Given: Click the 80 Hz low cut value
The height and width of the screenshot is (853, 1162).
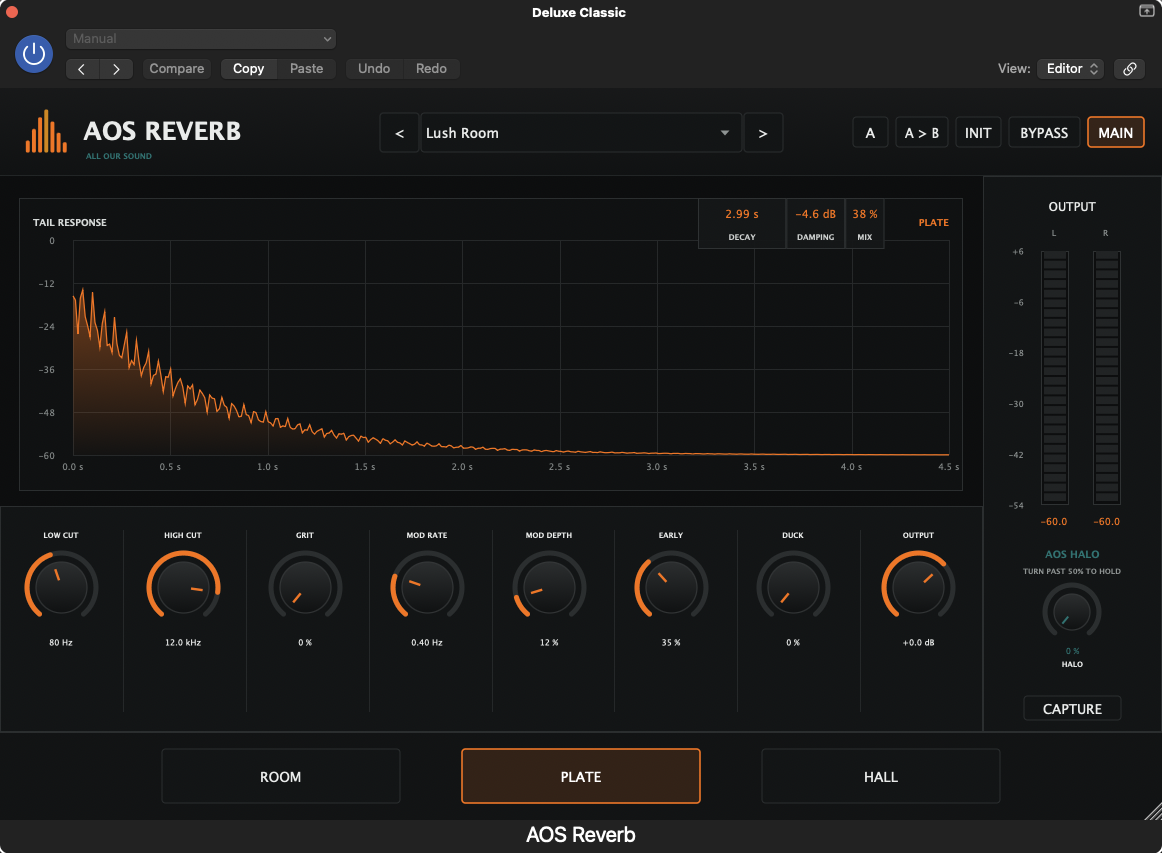Looking at the screenshot, I should pos(61,643).
